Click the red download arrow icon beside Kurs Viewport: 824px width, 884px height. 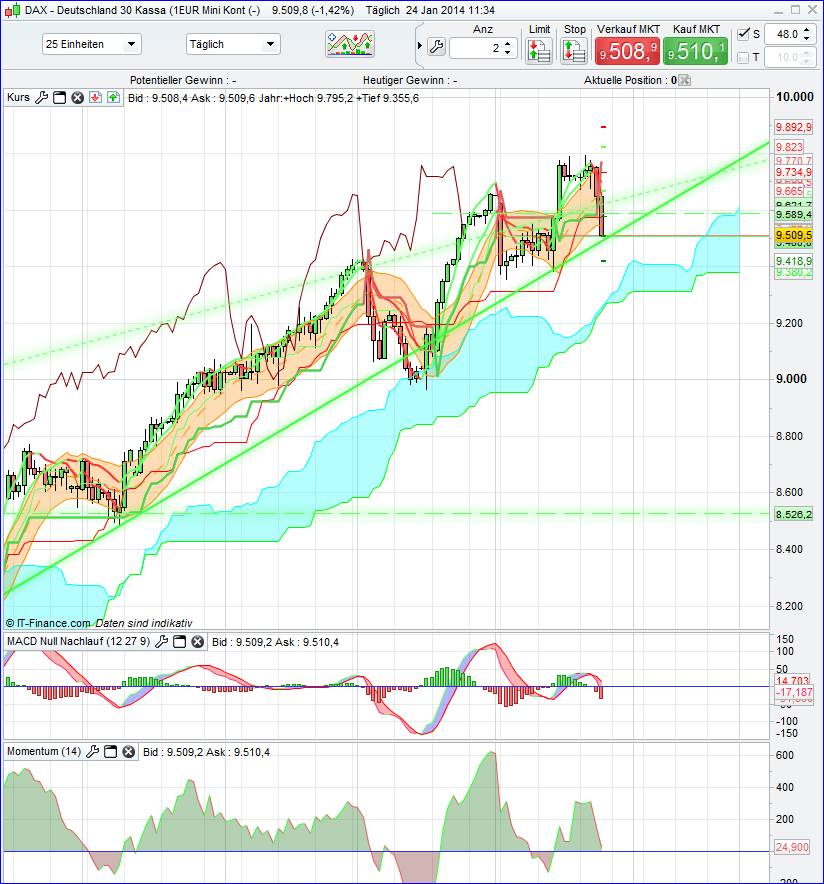tap(96, 97)
